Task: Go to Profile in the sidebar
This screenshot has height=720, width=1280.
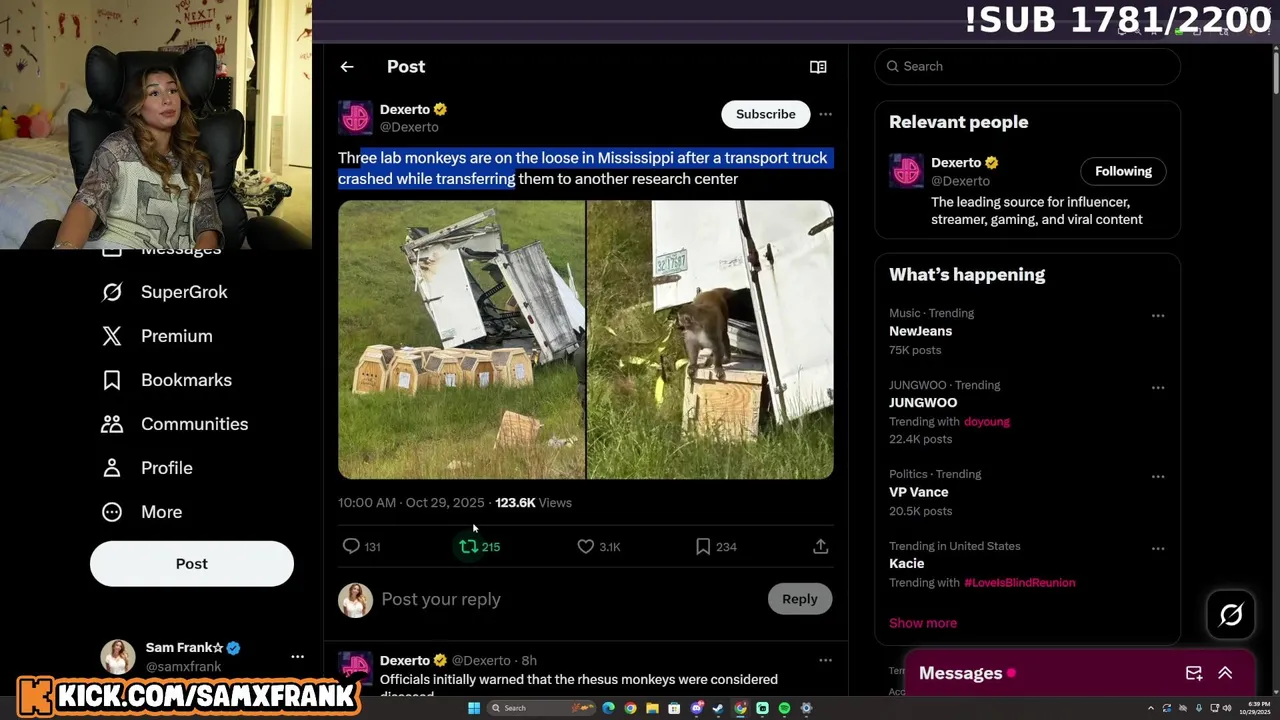Action: pos(147,468)
